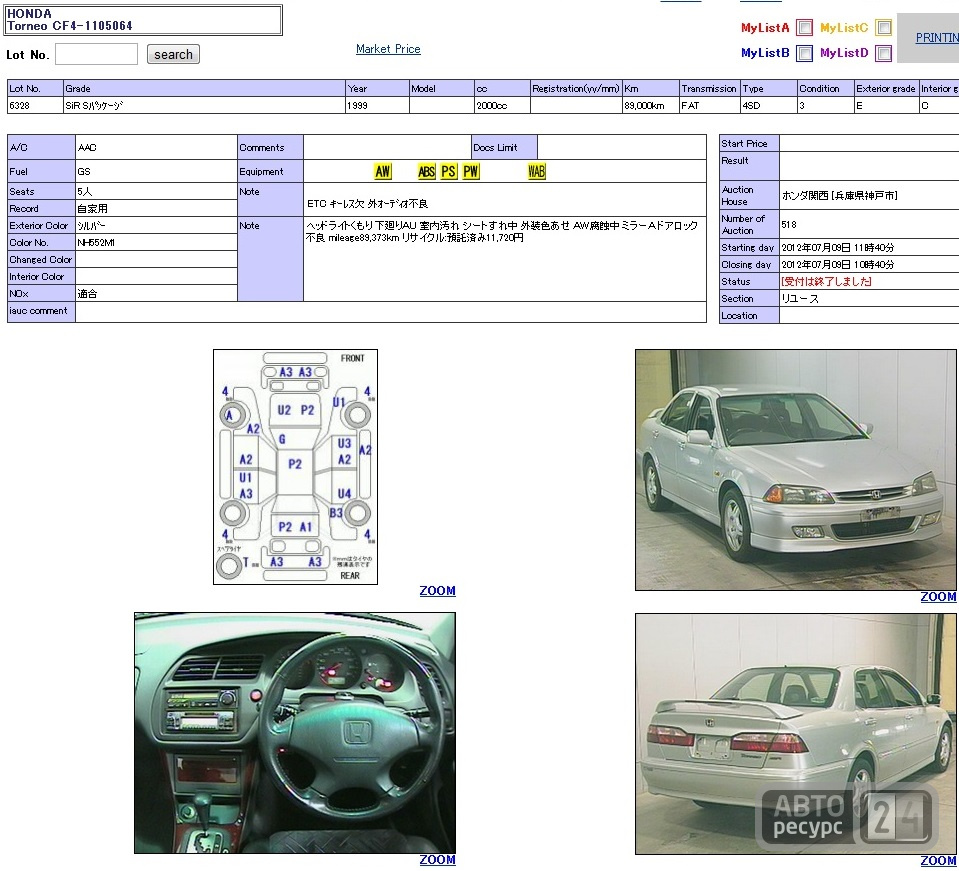The width and height of the screenshot is (959, 871).
Task: Click the Lot No. value 6328
Action: point(20,106)
